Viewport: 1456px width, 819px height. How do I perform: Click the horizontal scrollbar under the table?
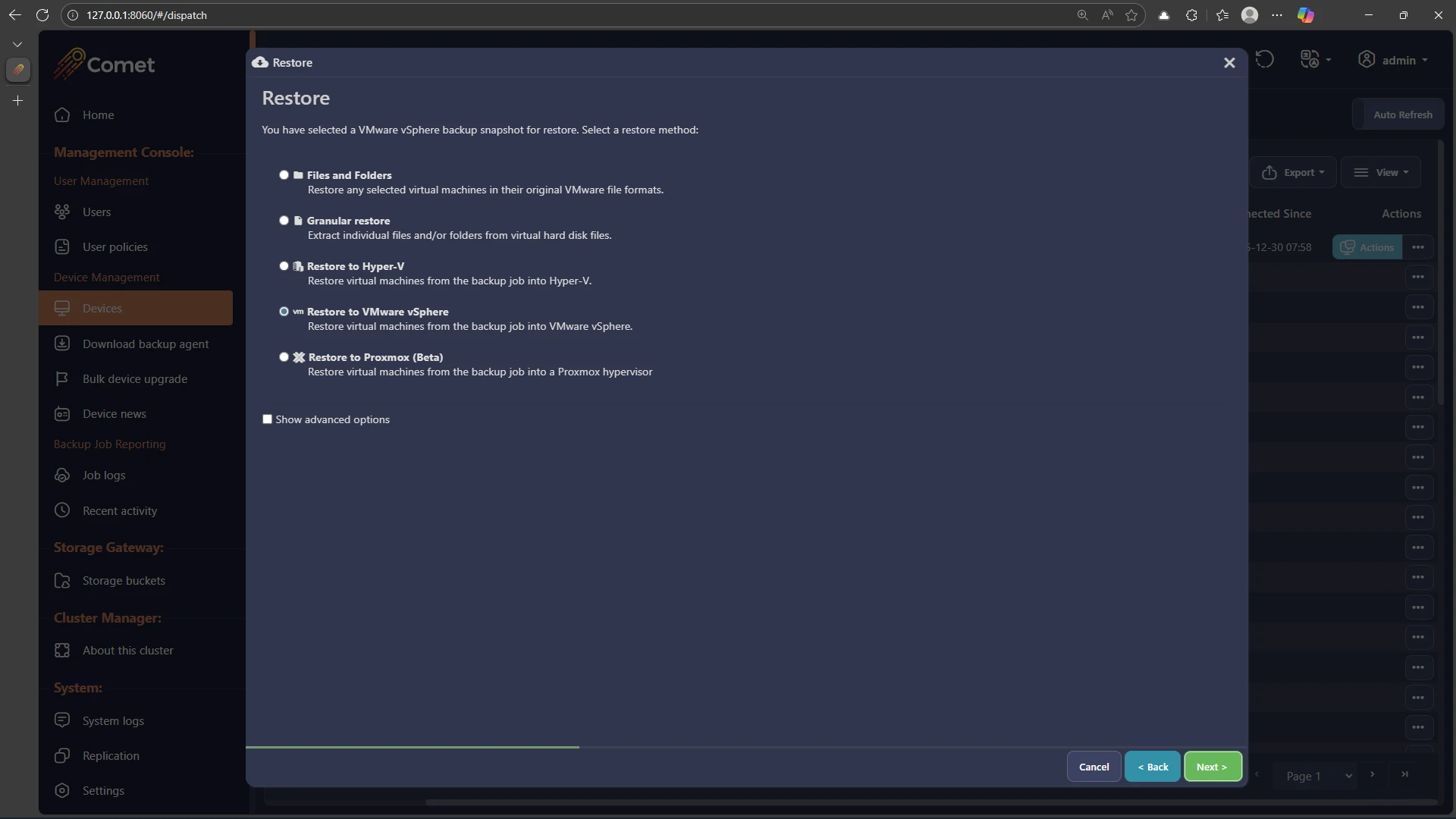[x=931, y=802]
